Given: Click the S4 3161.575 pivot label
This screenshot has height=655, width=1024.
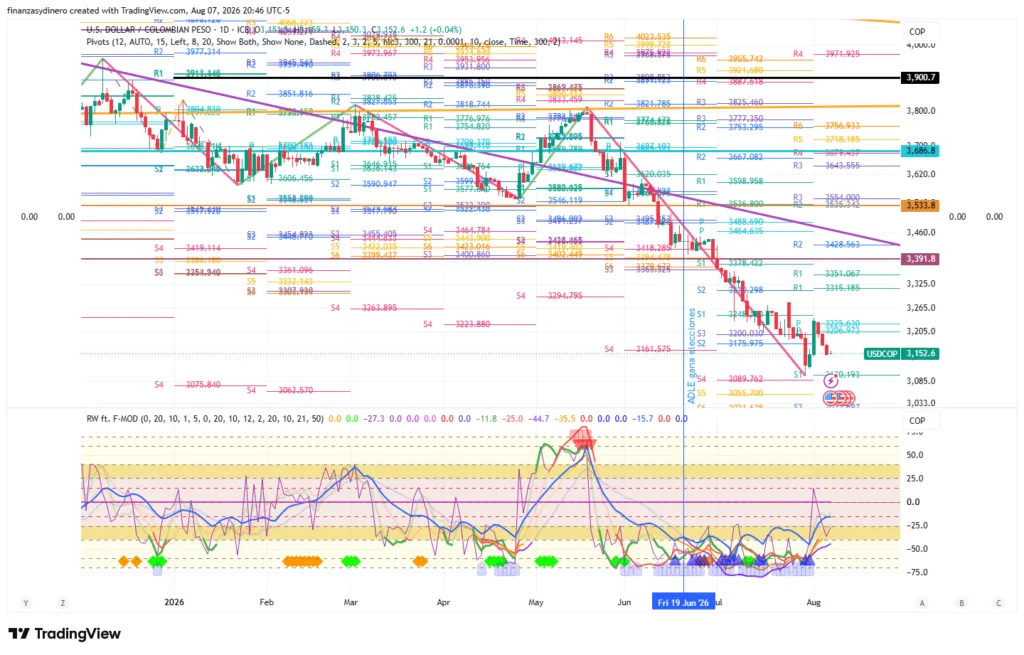Looking at the screenshot, I should (x=637, y=349).
